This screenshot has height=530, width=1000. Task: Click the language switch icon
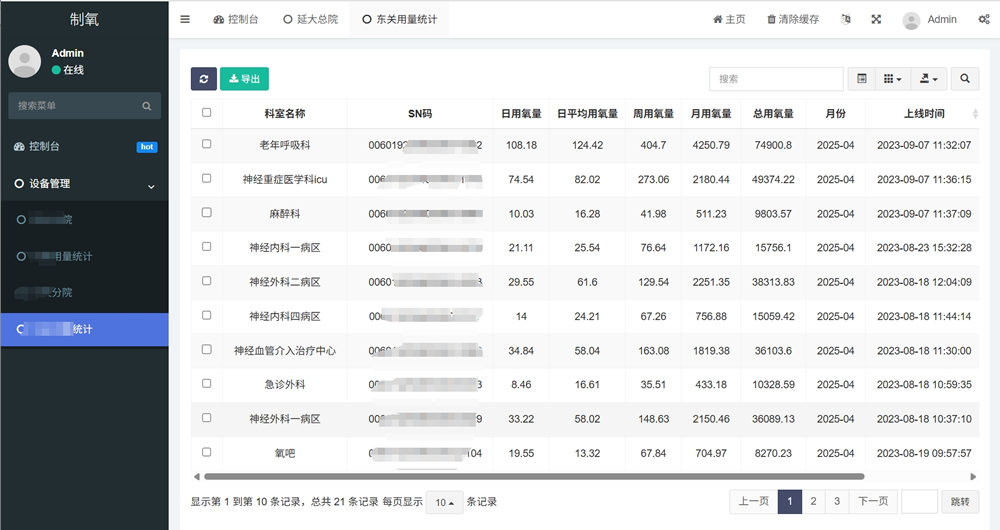tap(846, 19)
